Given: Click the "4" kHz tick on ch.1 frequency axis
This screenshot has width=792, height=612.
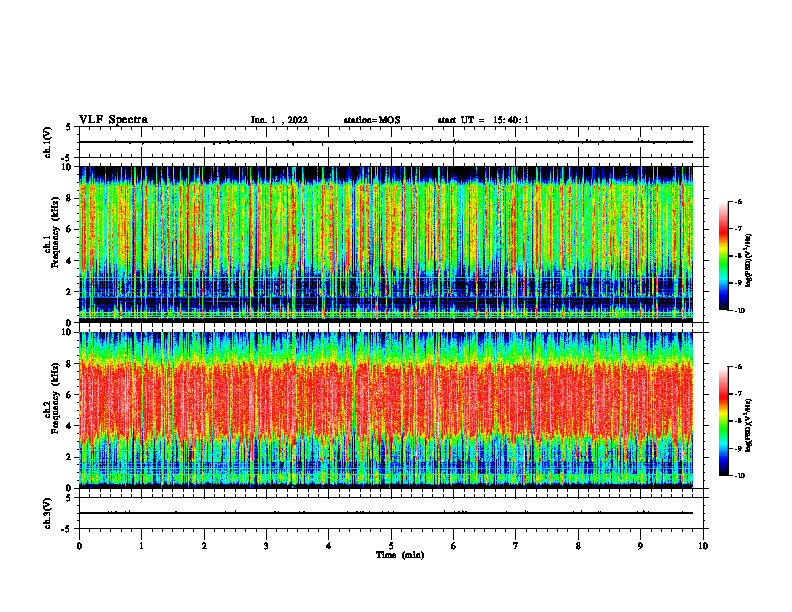Looking at the screenshot, I should click(x=70, y=261).
